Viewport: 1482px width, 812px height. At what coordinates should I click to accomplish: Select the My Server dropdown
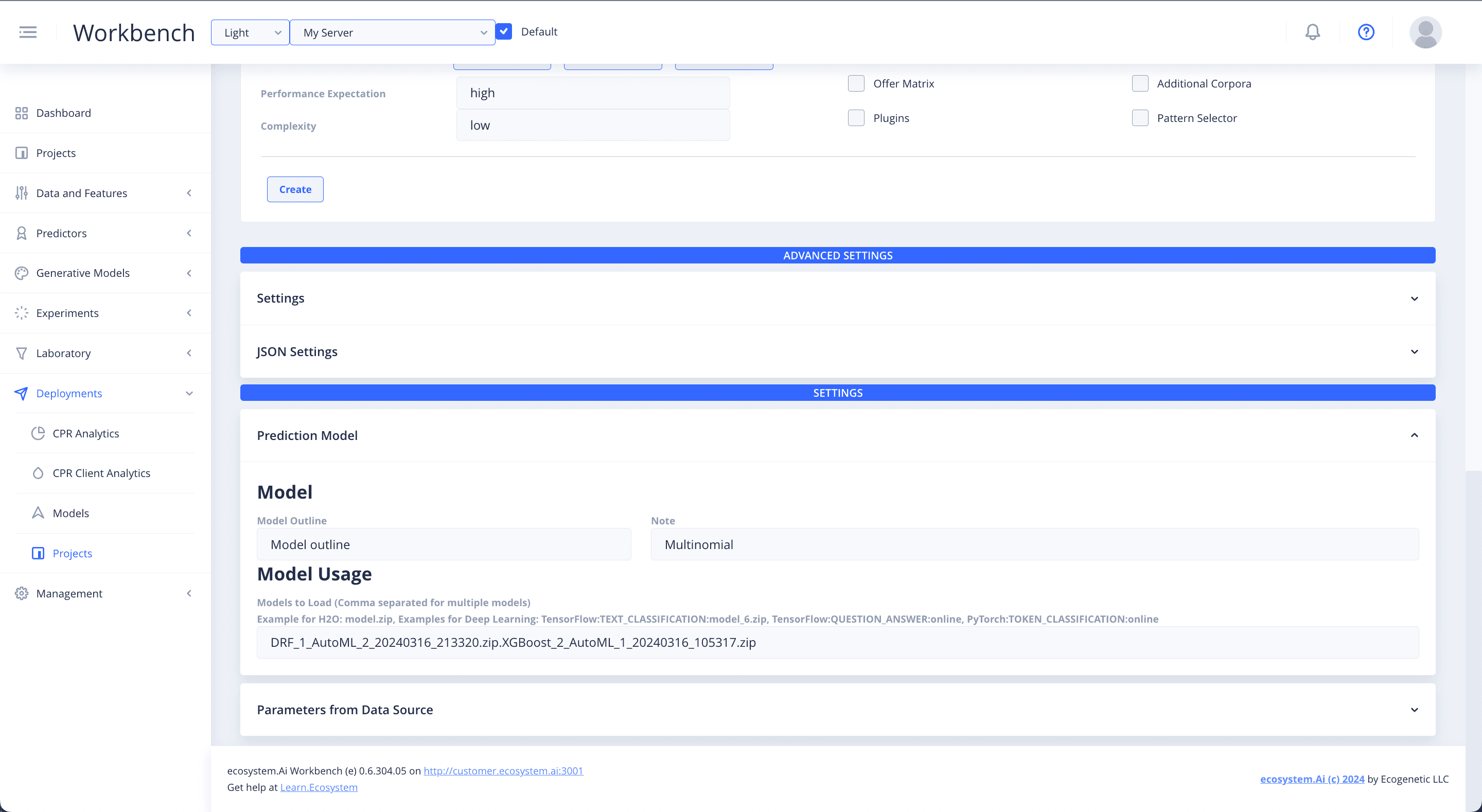pyautogui.click(x=391, y=32)
